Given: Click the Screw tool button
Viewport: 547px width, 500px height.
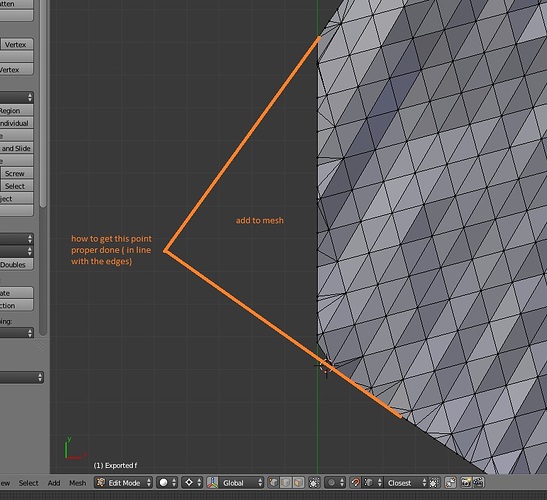Looking at the screenshot, I should point(17,173).
